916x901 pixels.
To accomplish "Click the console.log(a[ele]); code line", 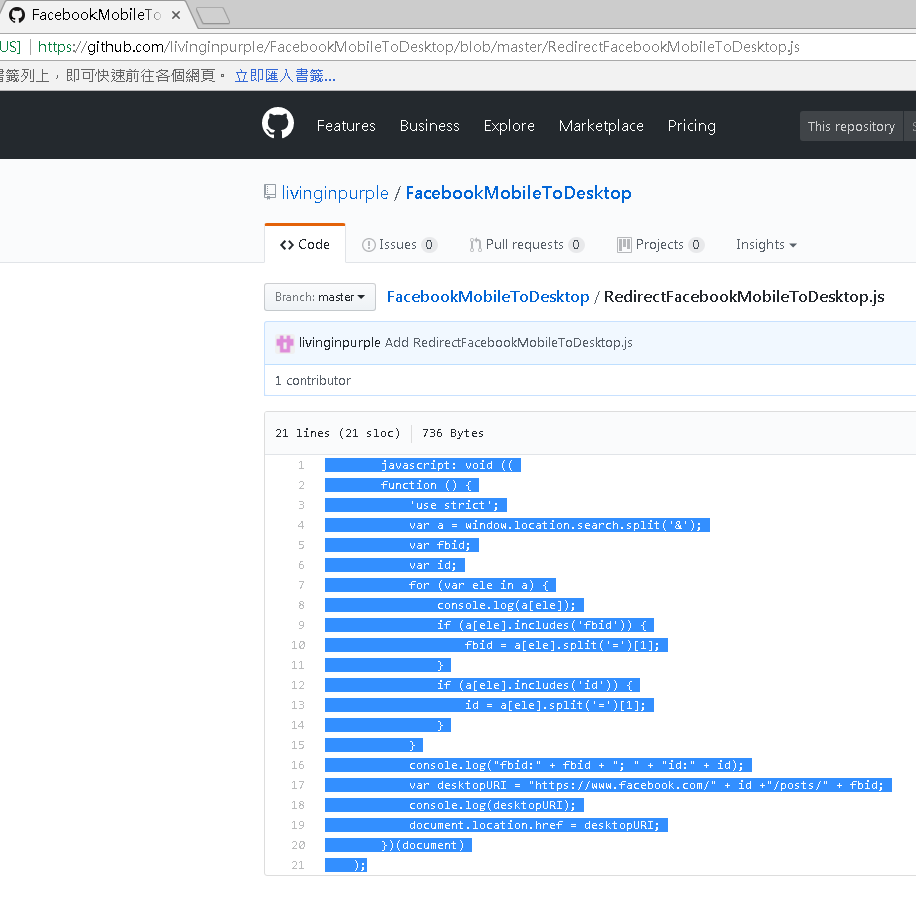I will click(506, 605).
